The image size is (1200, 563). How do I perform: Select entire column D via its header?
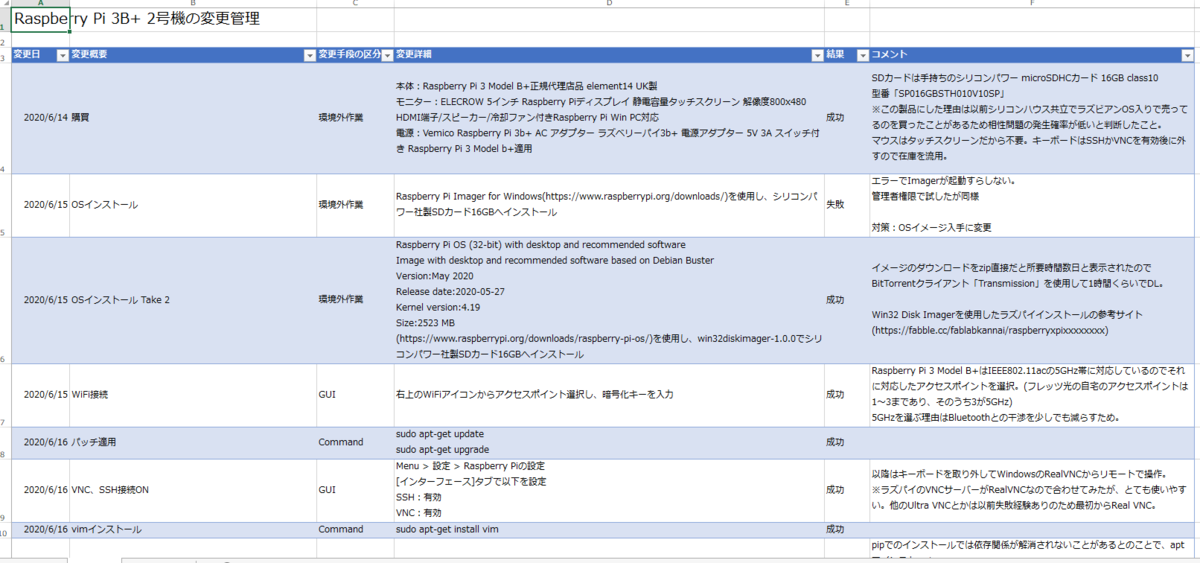tap(610, 4)
